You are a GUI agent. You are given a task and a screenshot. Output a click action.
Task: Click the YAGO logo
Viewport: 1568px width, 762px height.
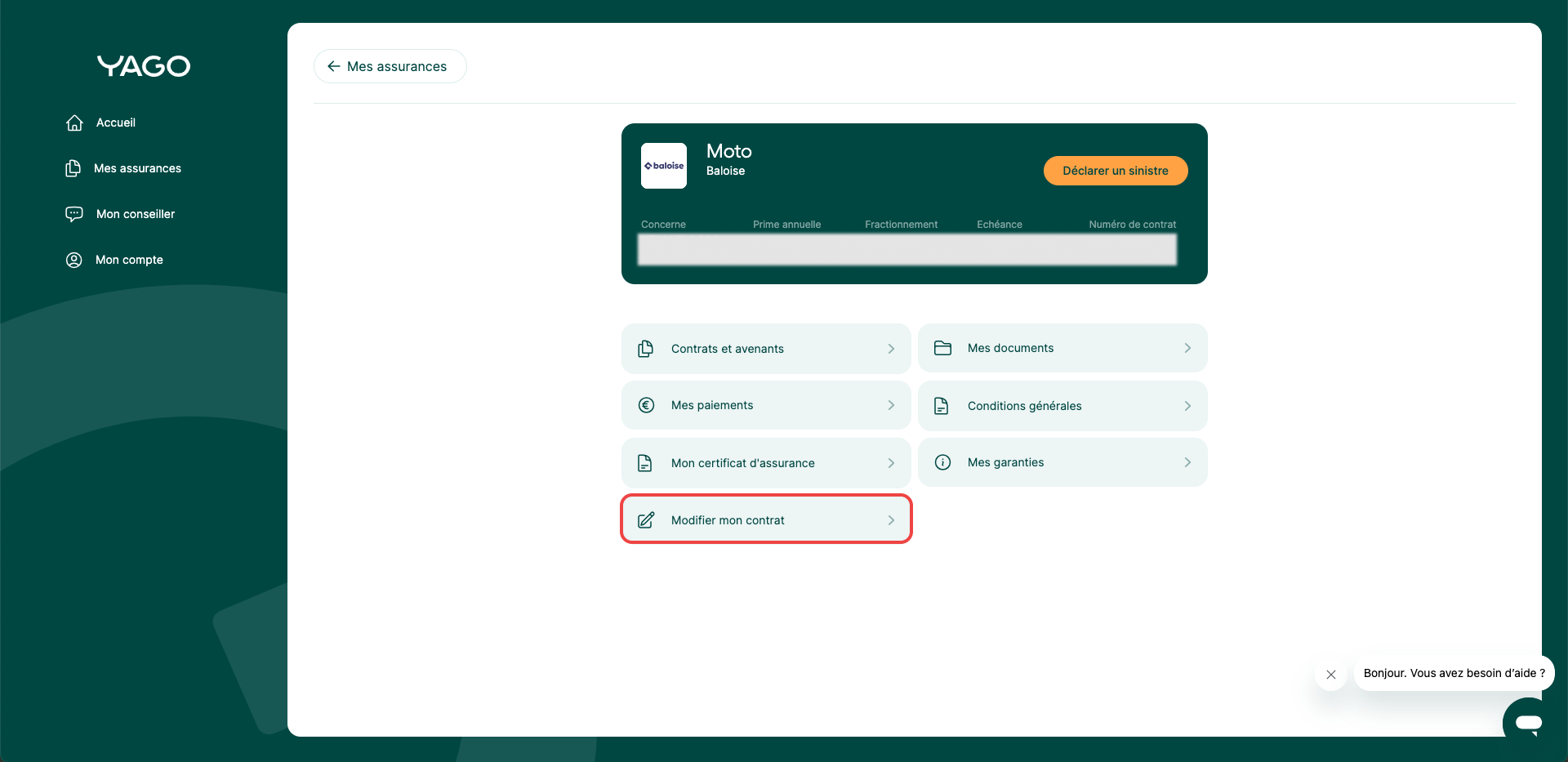point(144,66)
